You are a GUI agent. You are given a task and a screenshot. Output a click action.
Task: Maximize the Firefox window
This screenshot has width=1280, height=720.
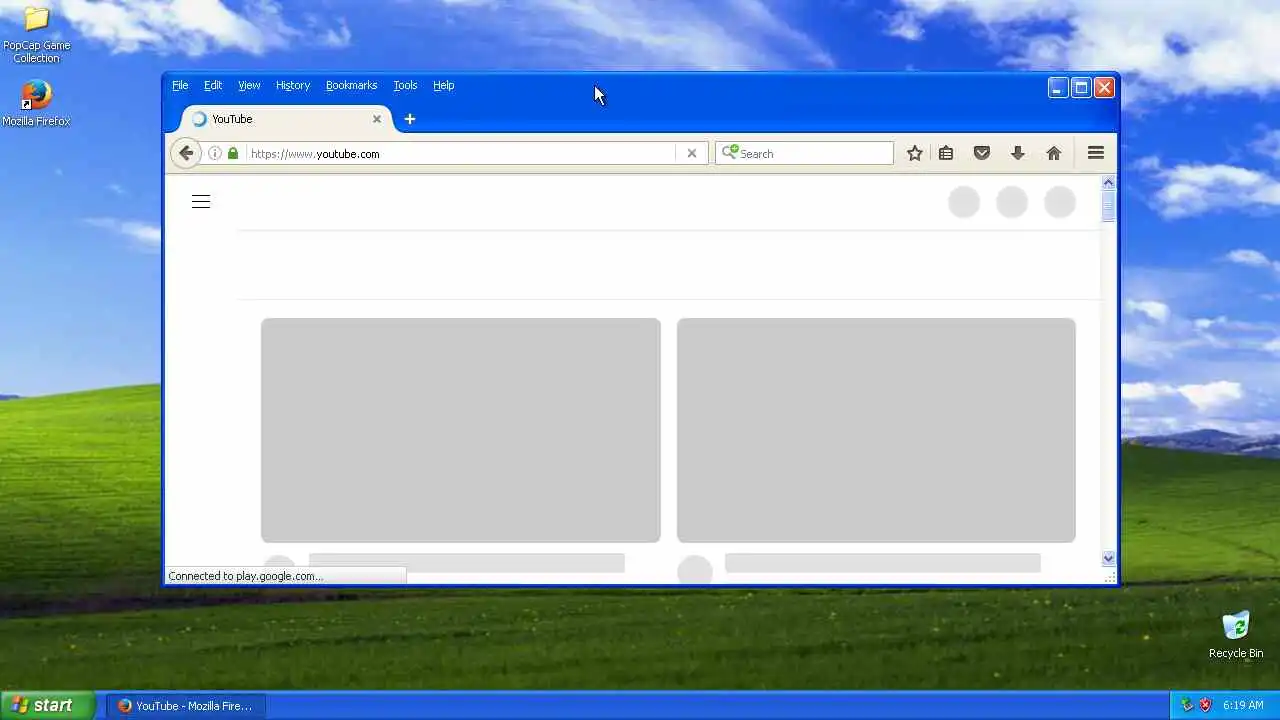coord(1081,88)
